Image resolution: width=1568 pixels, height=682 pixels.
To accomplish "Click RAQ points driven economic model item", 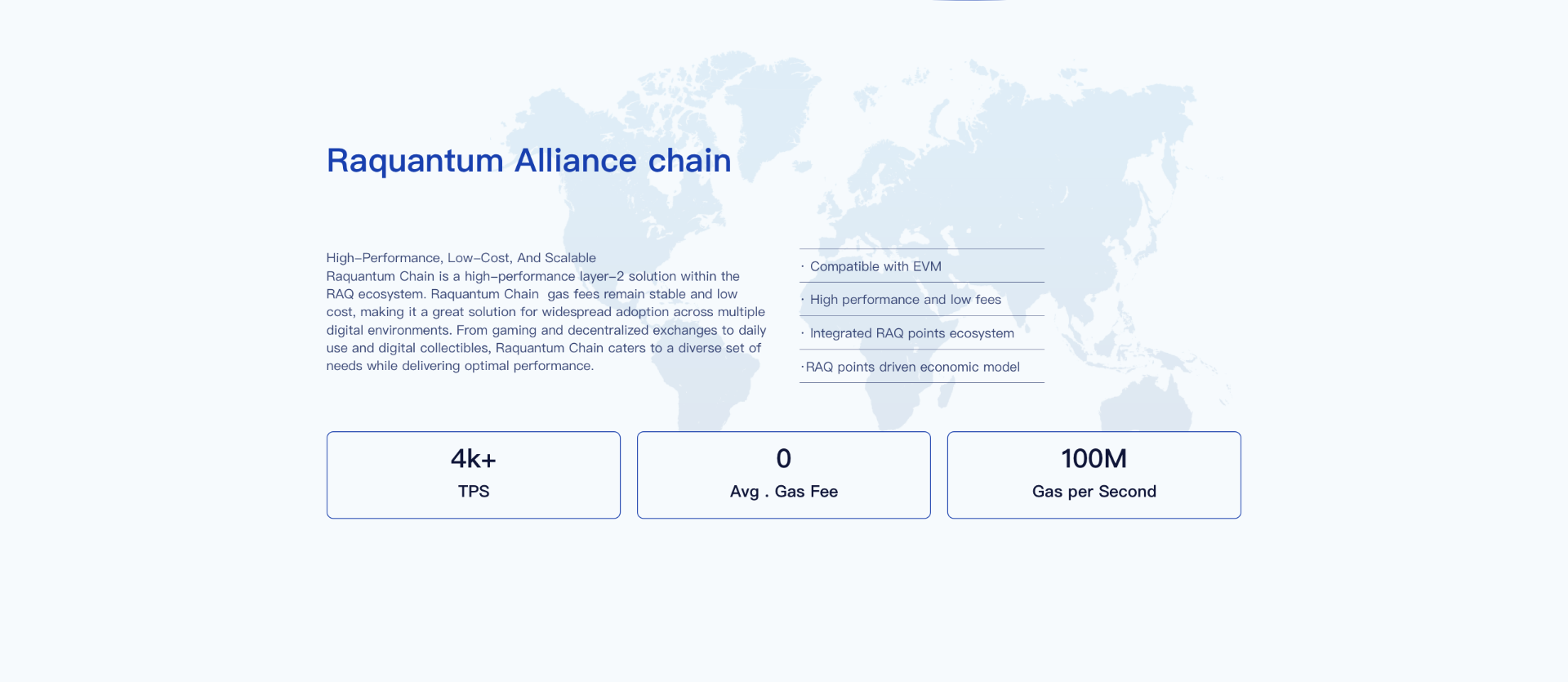I will tap(922, 367).
